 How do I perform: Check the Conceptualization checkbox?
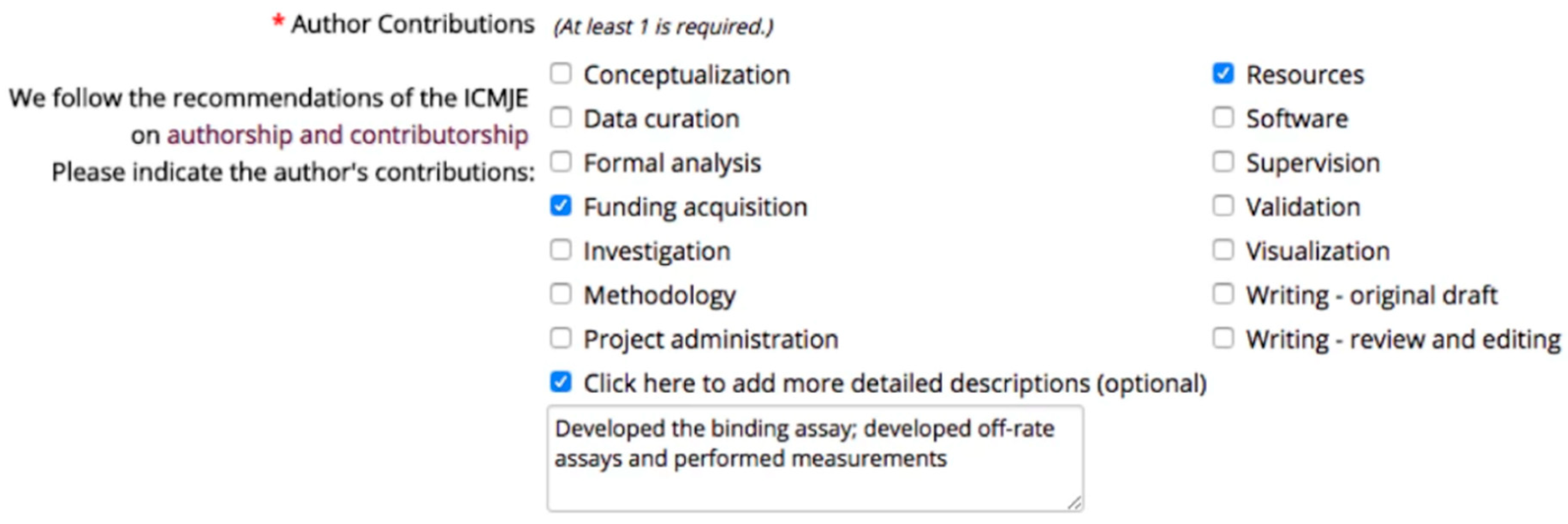(x=561, y=74)
